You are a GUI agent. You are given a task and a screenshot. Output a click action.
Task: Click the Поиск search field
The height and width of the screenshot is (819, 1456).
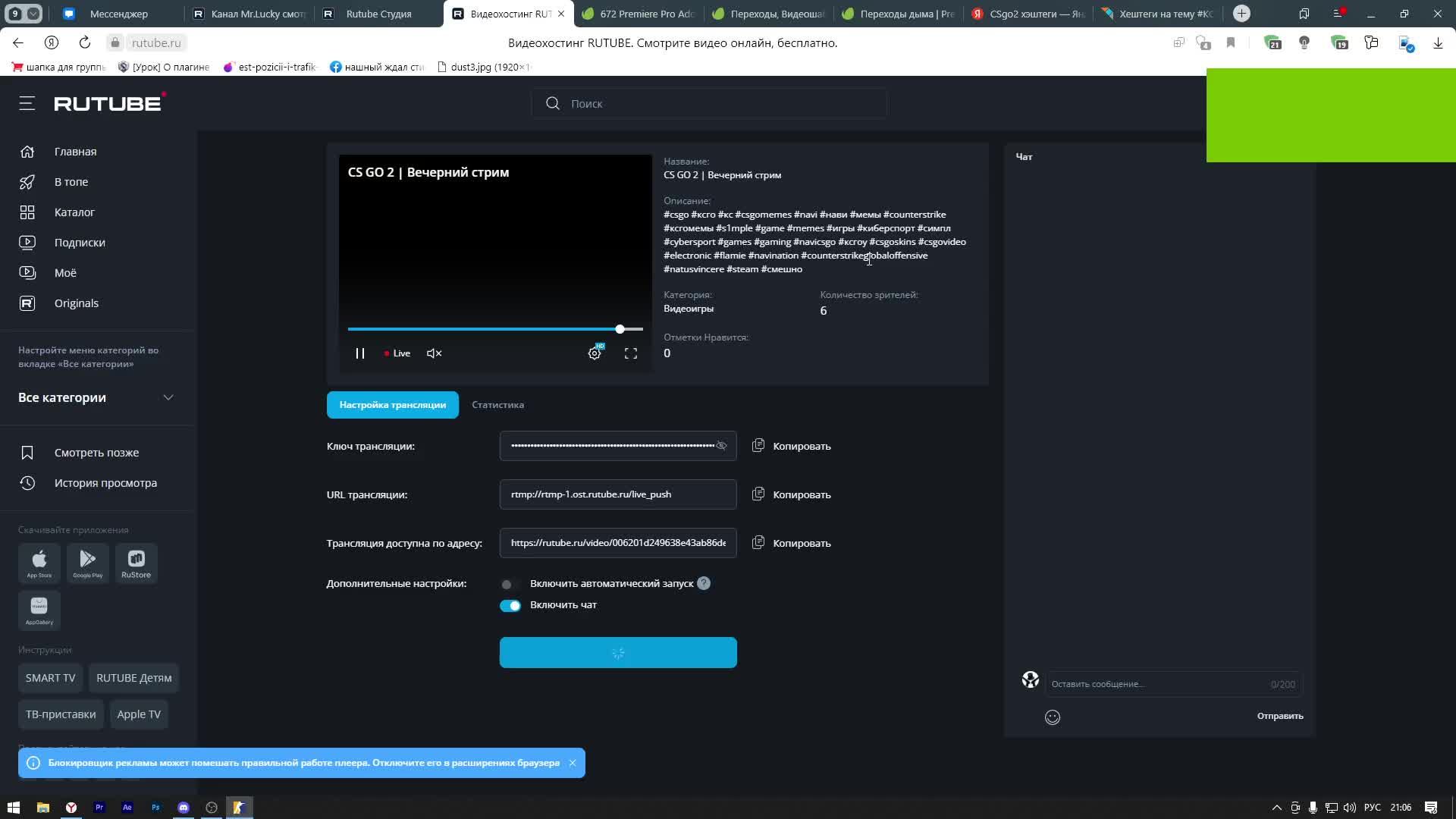coord(709,104)
